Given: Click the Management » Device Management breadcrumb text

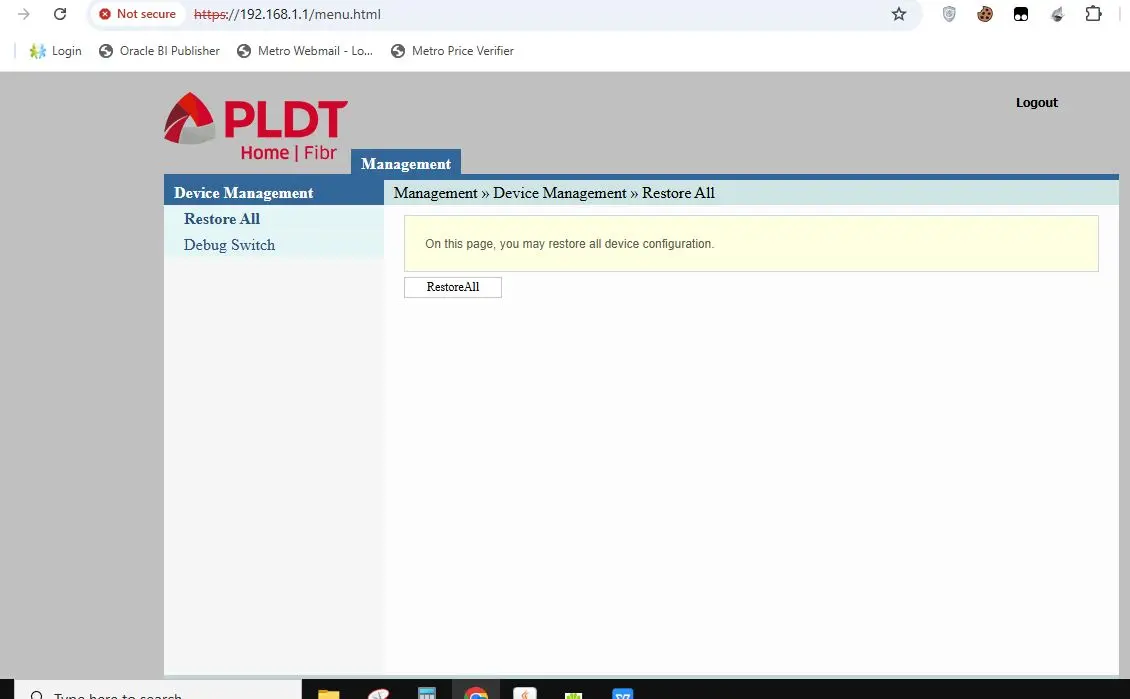Looking at the screenshot, I should [x=510, y=192].
